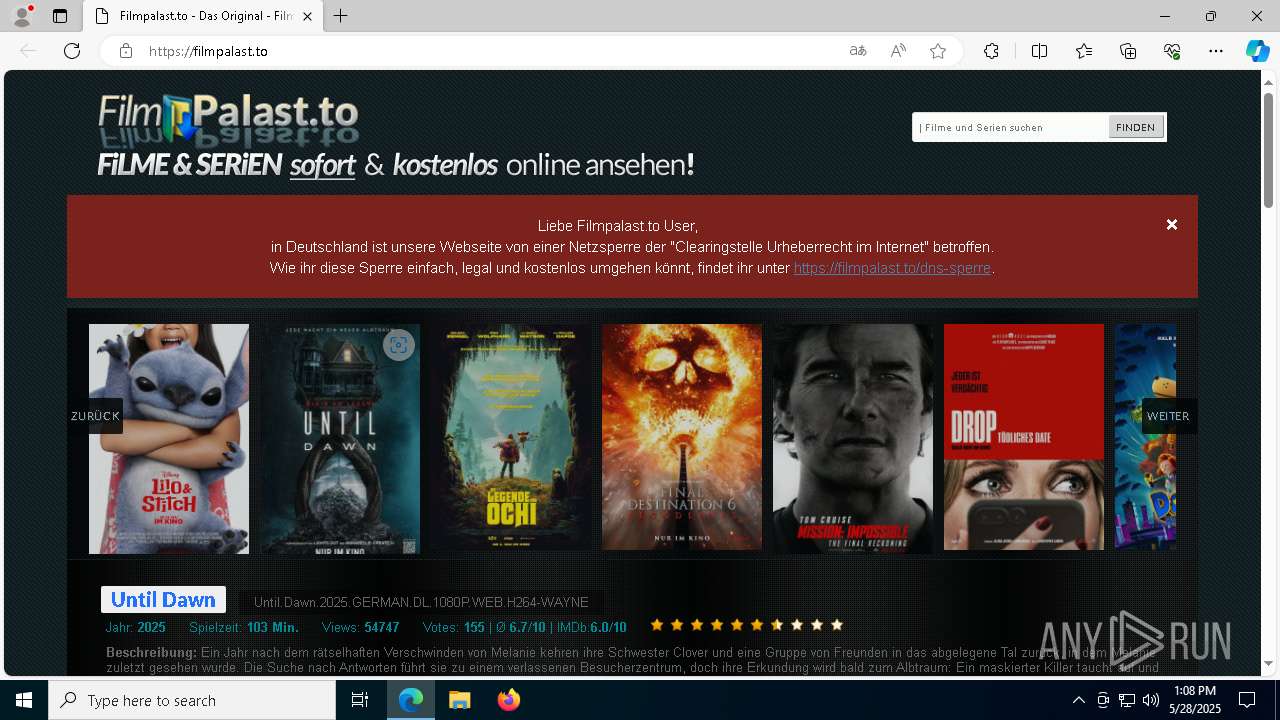Image resolution: width=1280 pixels, height=720 pixels.
Task: Open the Legende von Ochi poster
Action: pyautogui.click(x=512, y=438)
